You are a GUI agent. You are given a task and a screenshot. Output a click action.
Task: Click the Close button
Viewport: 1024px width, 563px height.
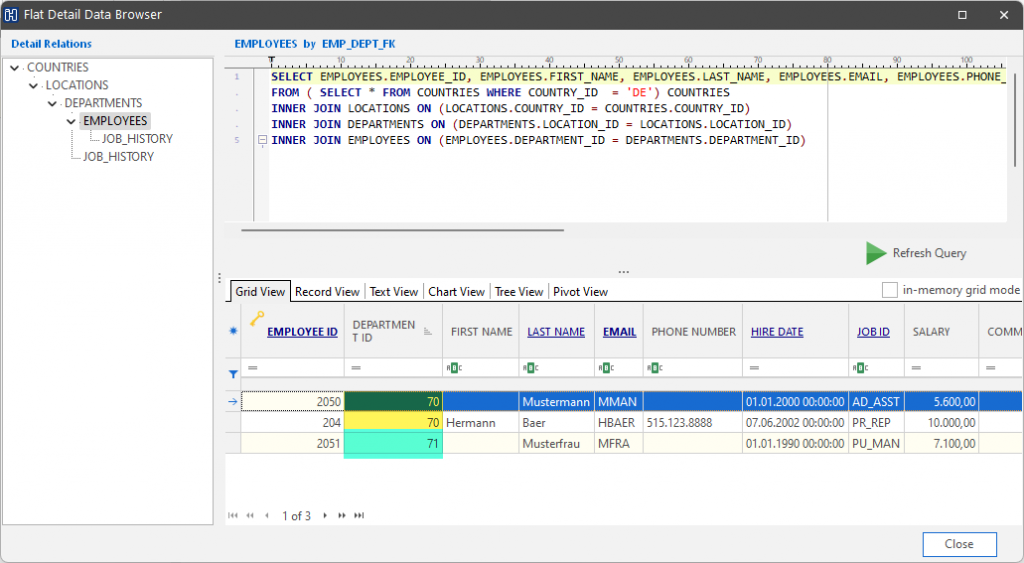point(959,544)
